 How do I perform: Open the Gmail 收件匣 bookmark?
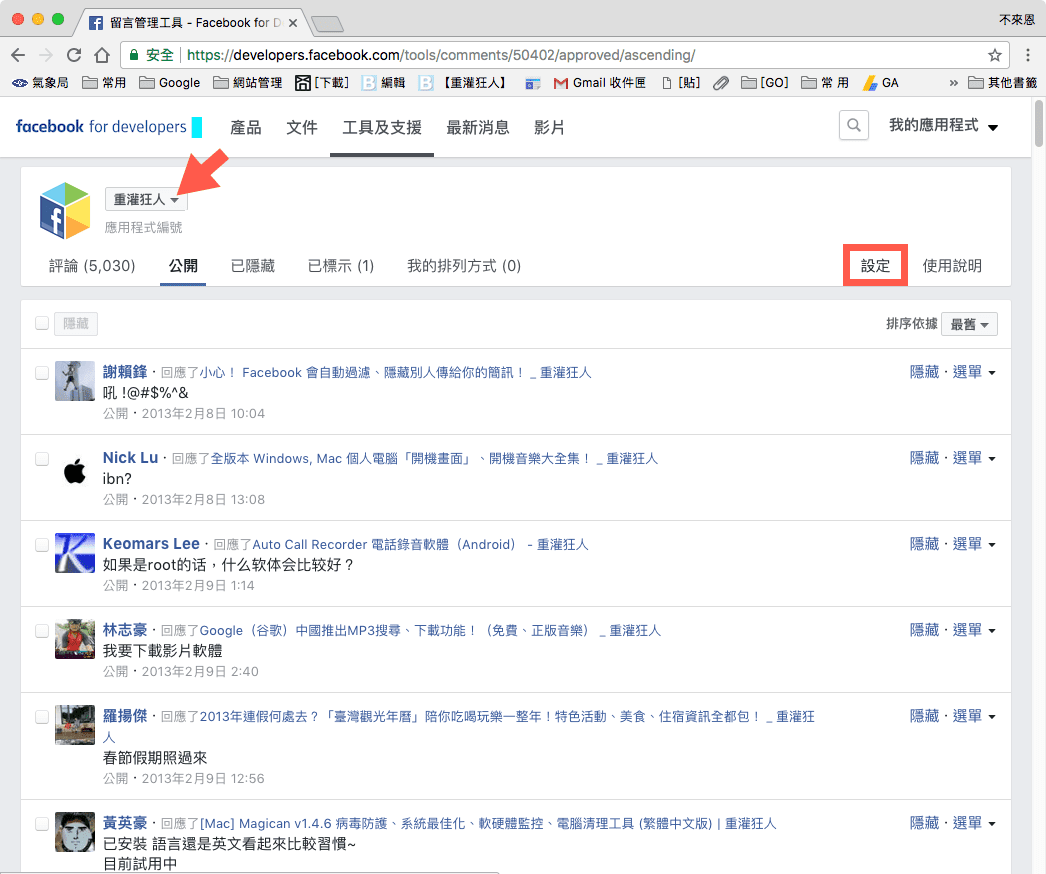pos(600,83)
